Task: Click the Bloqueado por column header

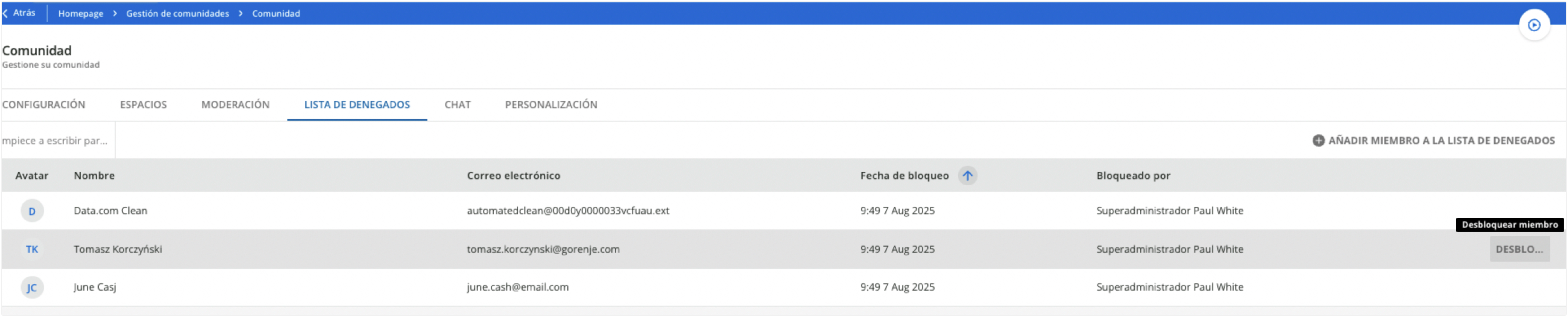Action: click(x=1133, y=176)
